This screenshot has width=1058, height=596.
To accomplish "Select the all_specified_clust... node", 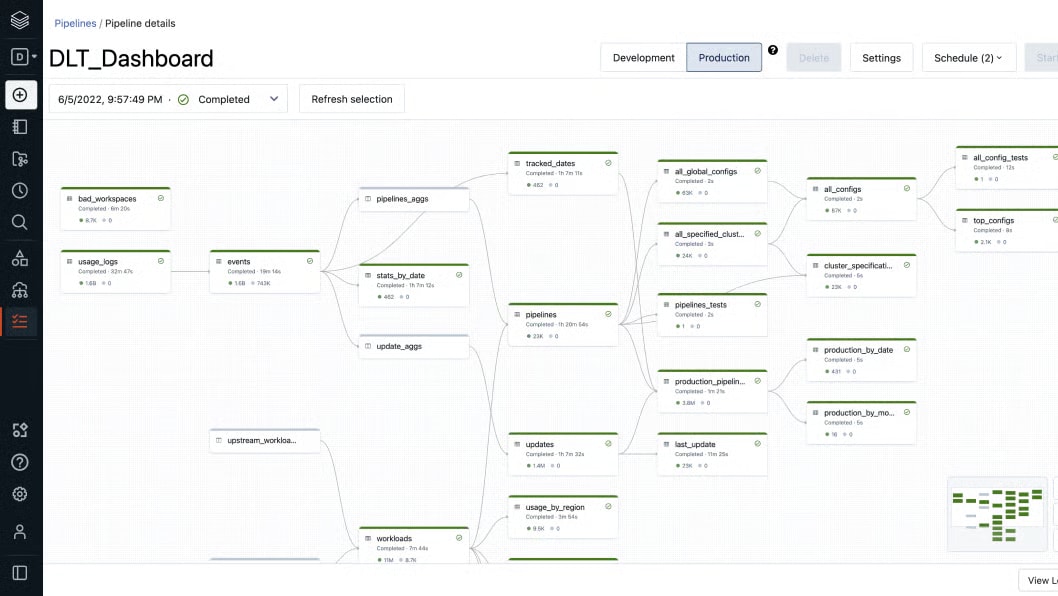I will [712, 244].
